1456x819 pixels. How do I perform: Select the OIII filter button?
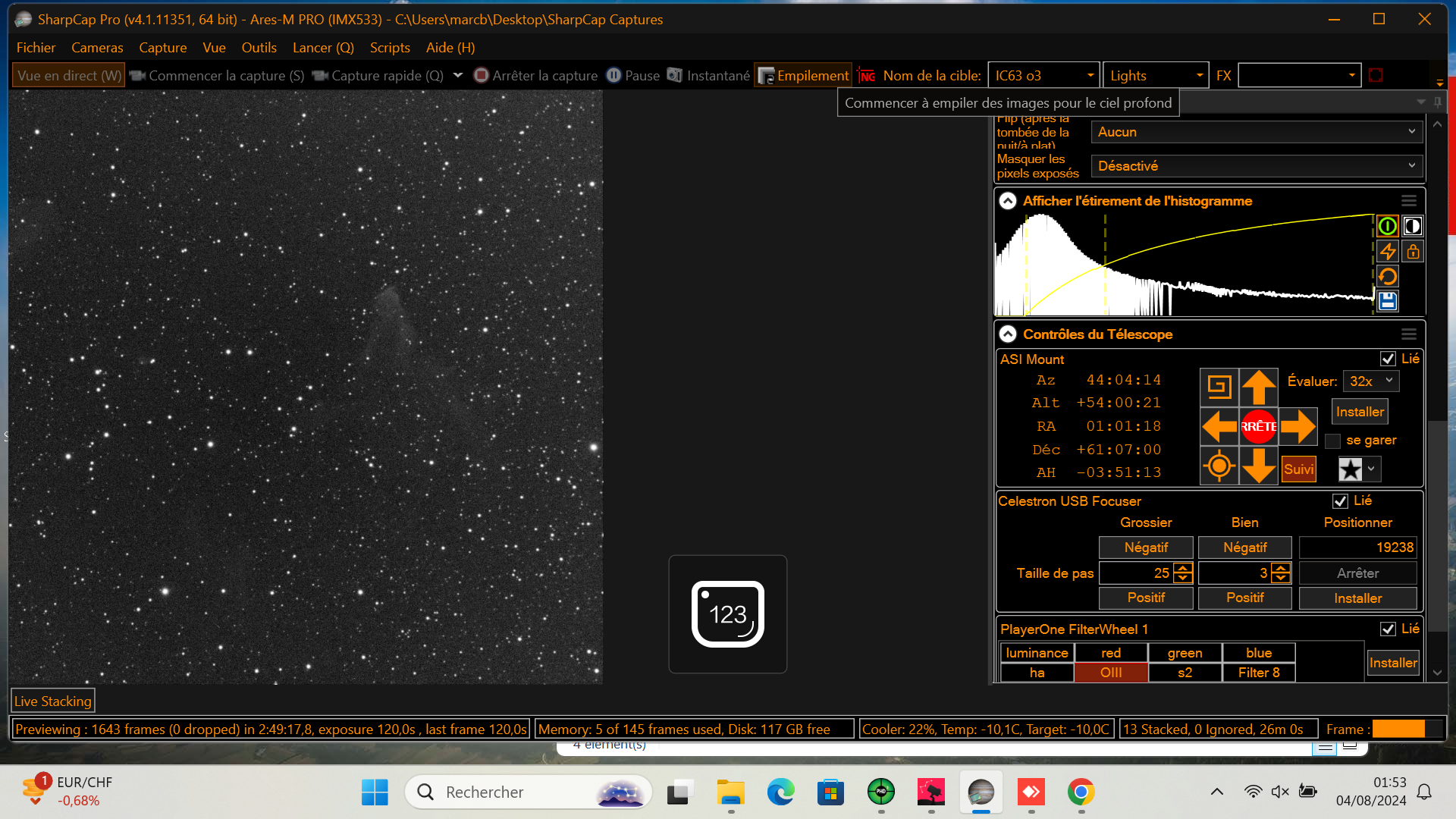[1111, 673]
